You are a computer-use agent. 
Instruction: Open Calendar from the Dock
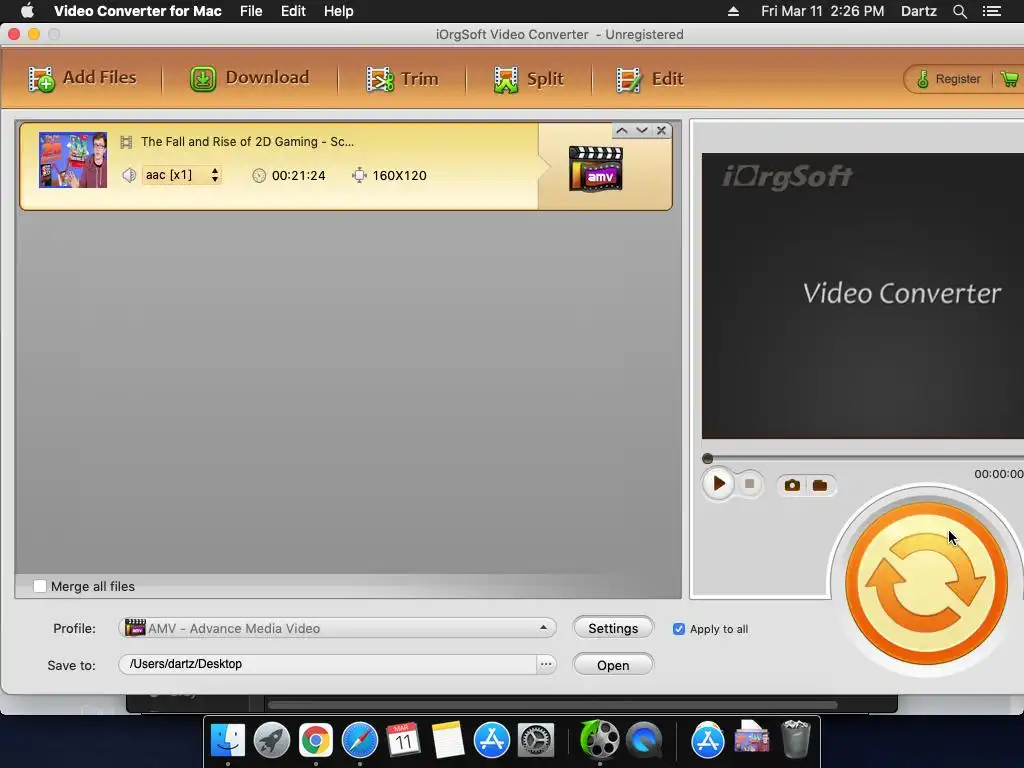(403, 740)
